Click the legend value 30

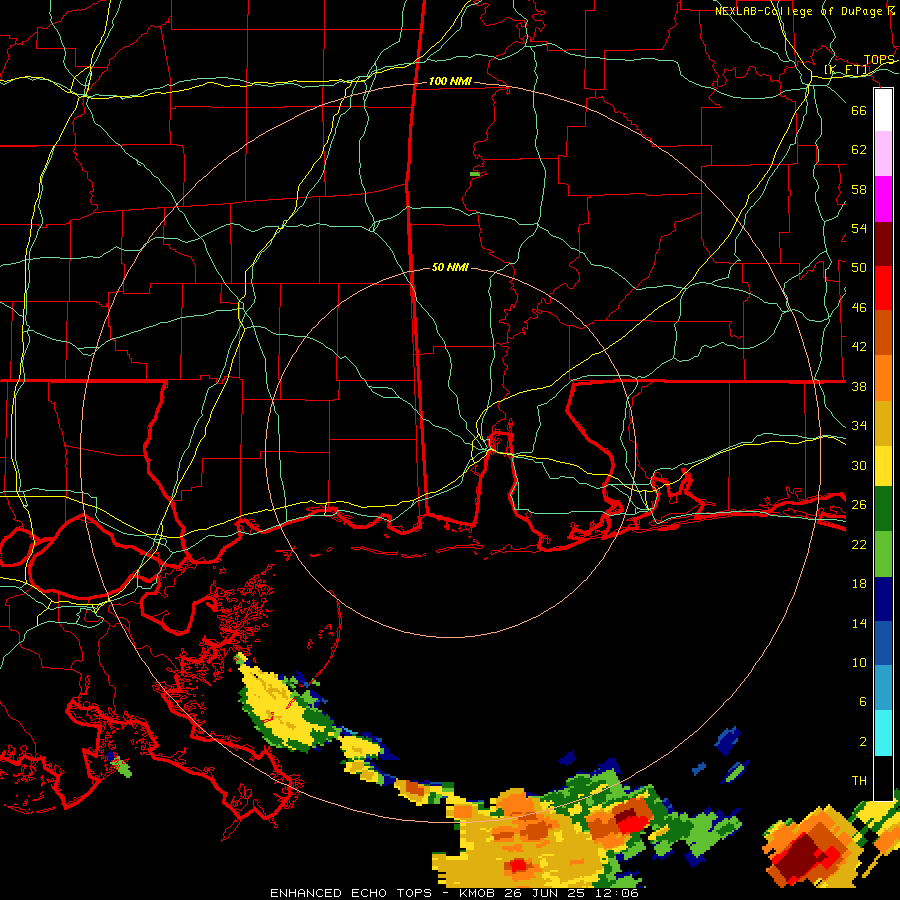(859, 465)
